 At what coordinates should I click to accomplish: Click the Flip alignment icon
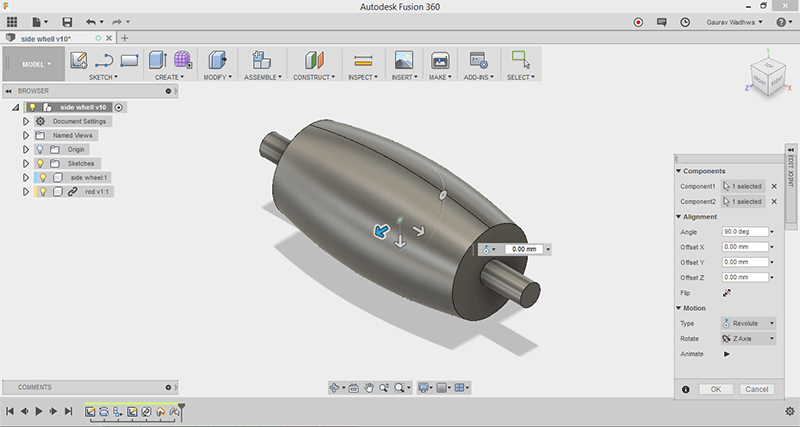point(727,293)
